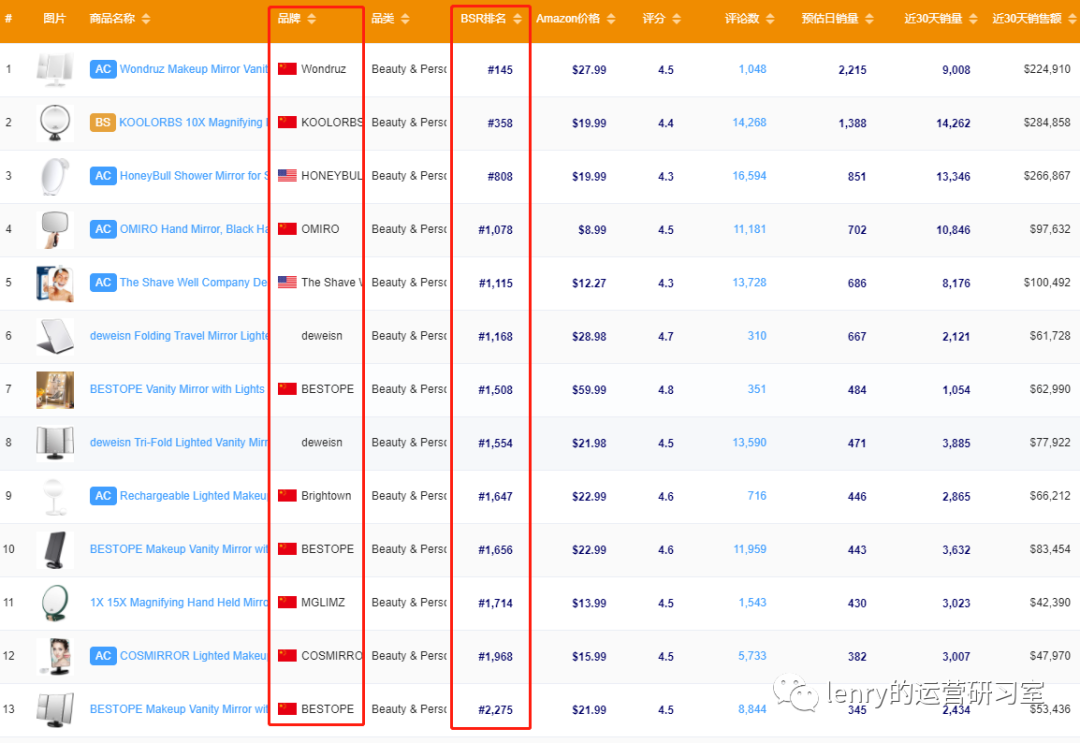Open Wondruz Makeup Mirror product link
The height and width of the screenshot is (743, 1080).
(194, 69)
